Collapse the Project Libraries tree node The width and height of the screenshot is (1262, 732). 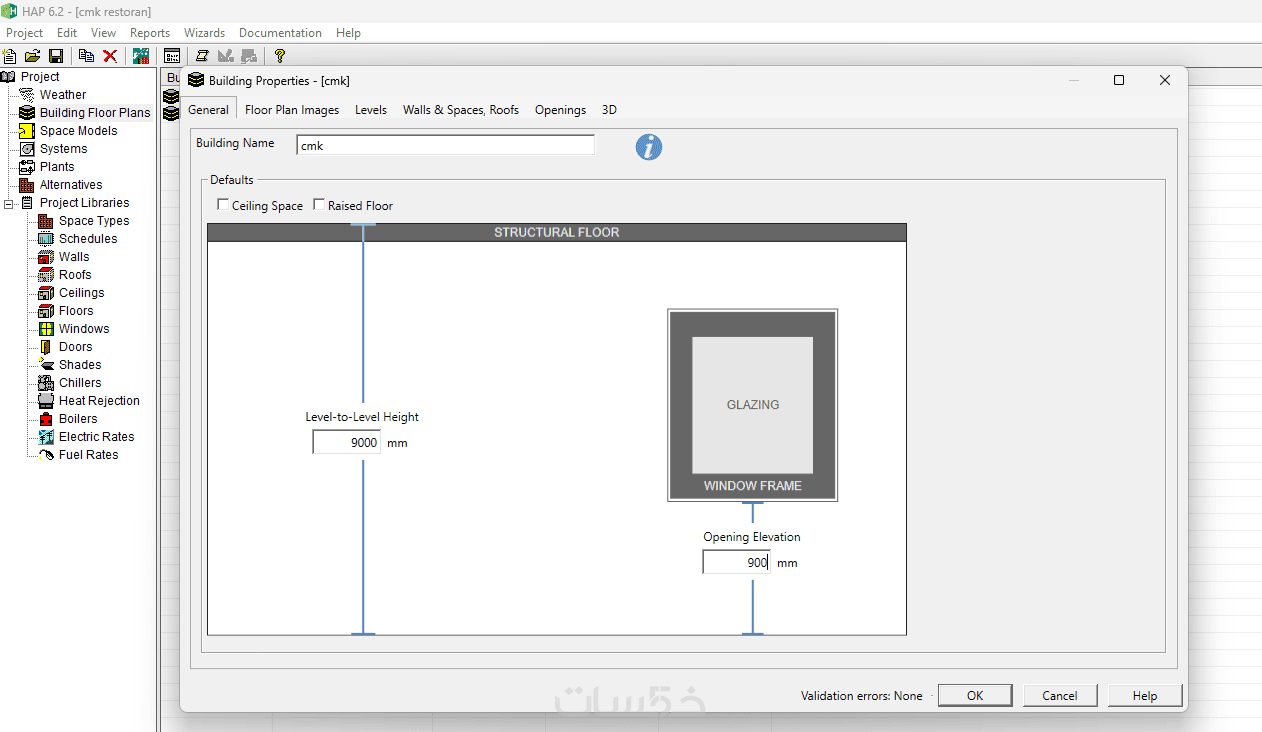coord(9,203)
